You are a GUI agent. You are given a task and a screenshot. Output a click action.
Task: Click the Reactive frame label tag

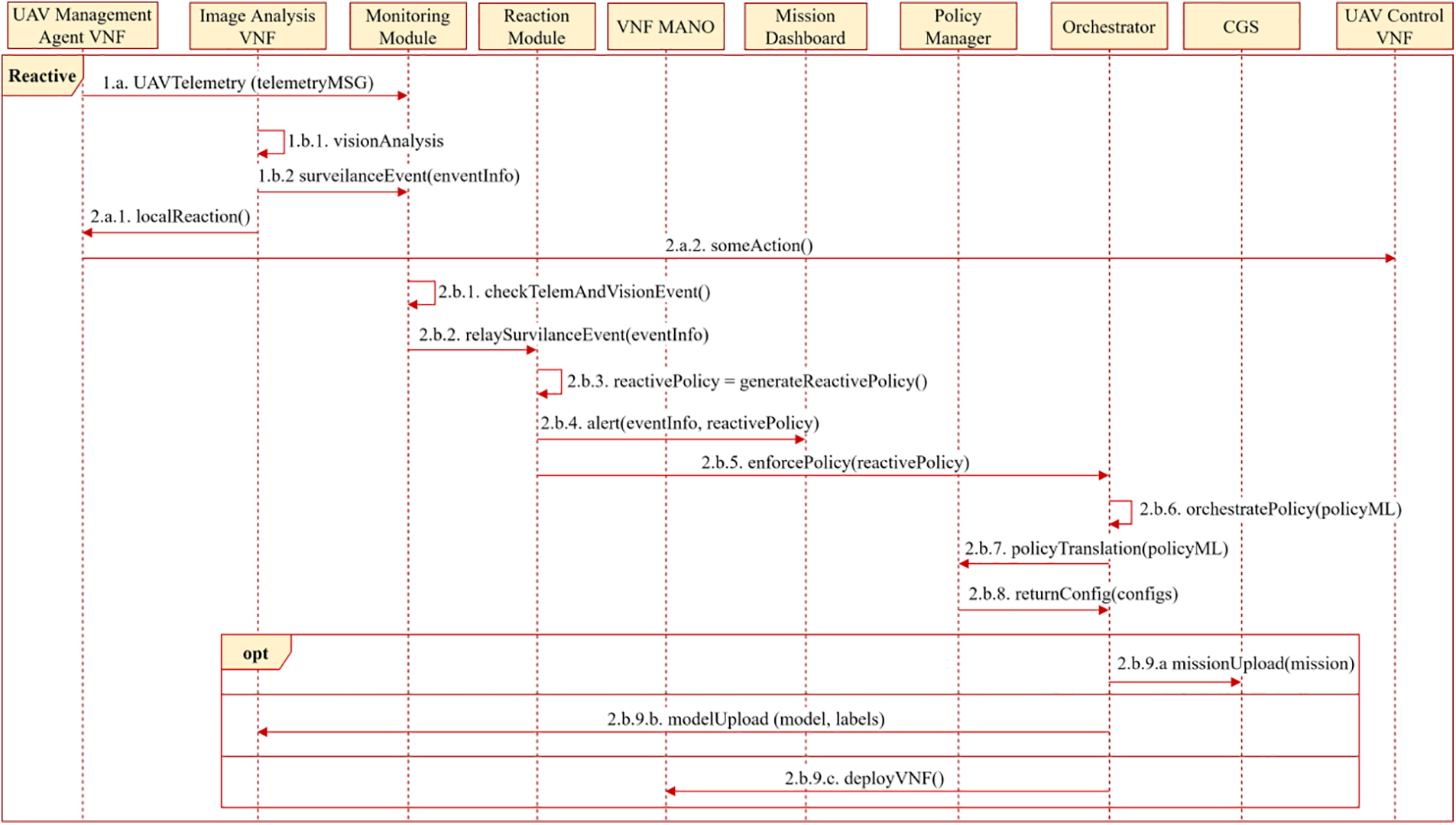pyautogui.click(x=42, y=76)
